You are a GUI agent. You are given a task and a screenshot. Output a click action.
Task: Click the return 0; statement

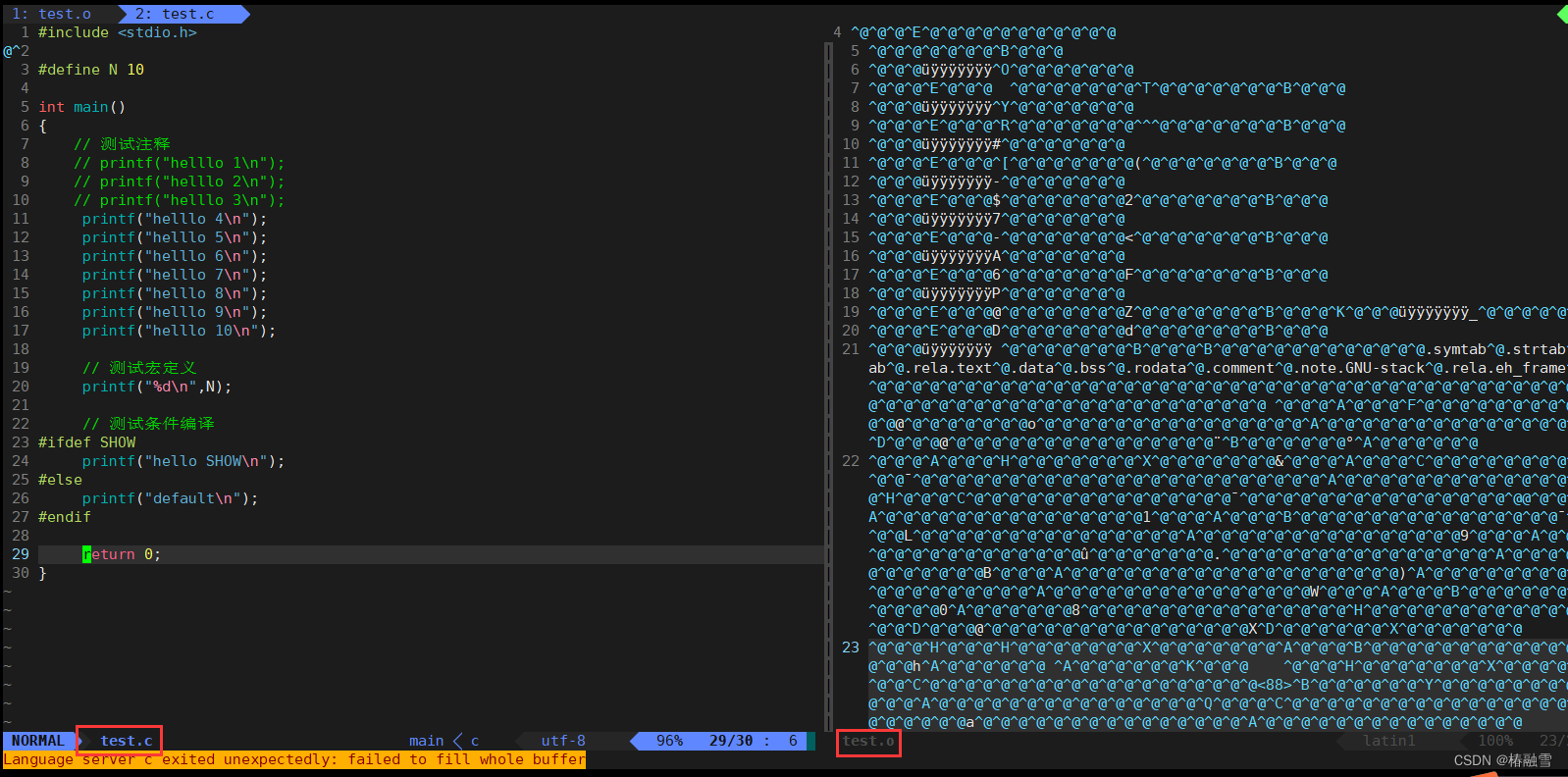(122, 554)
